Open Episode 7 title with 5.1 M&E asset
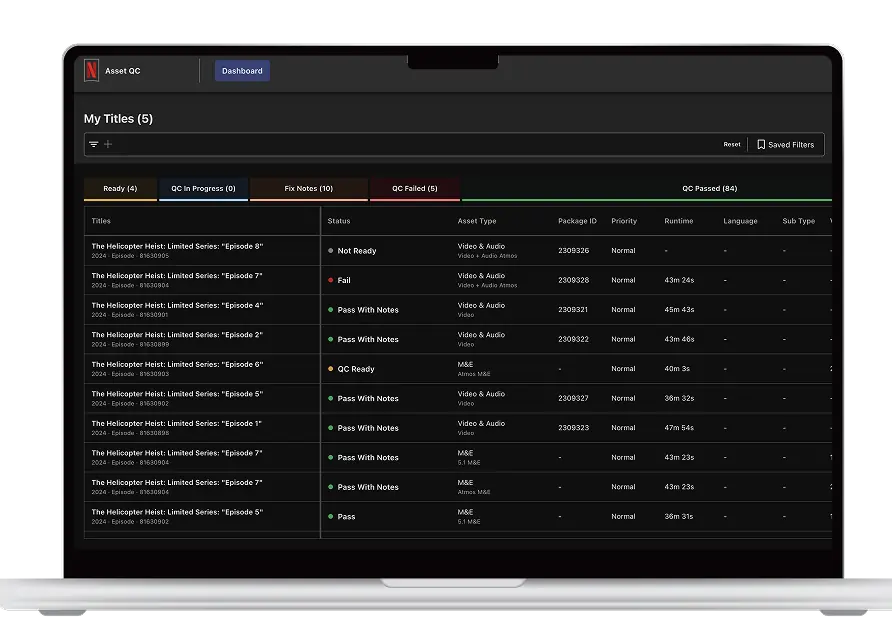Image resolution: width=892 pixels, height=624 pixels. 177,453
